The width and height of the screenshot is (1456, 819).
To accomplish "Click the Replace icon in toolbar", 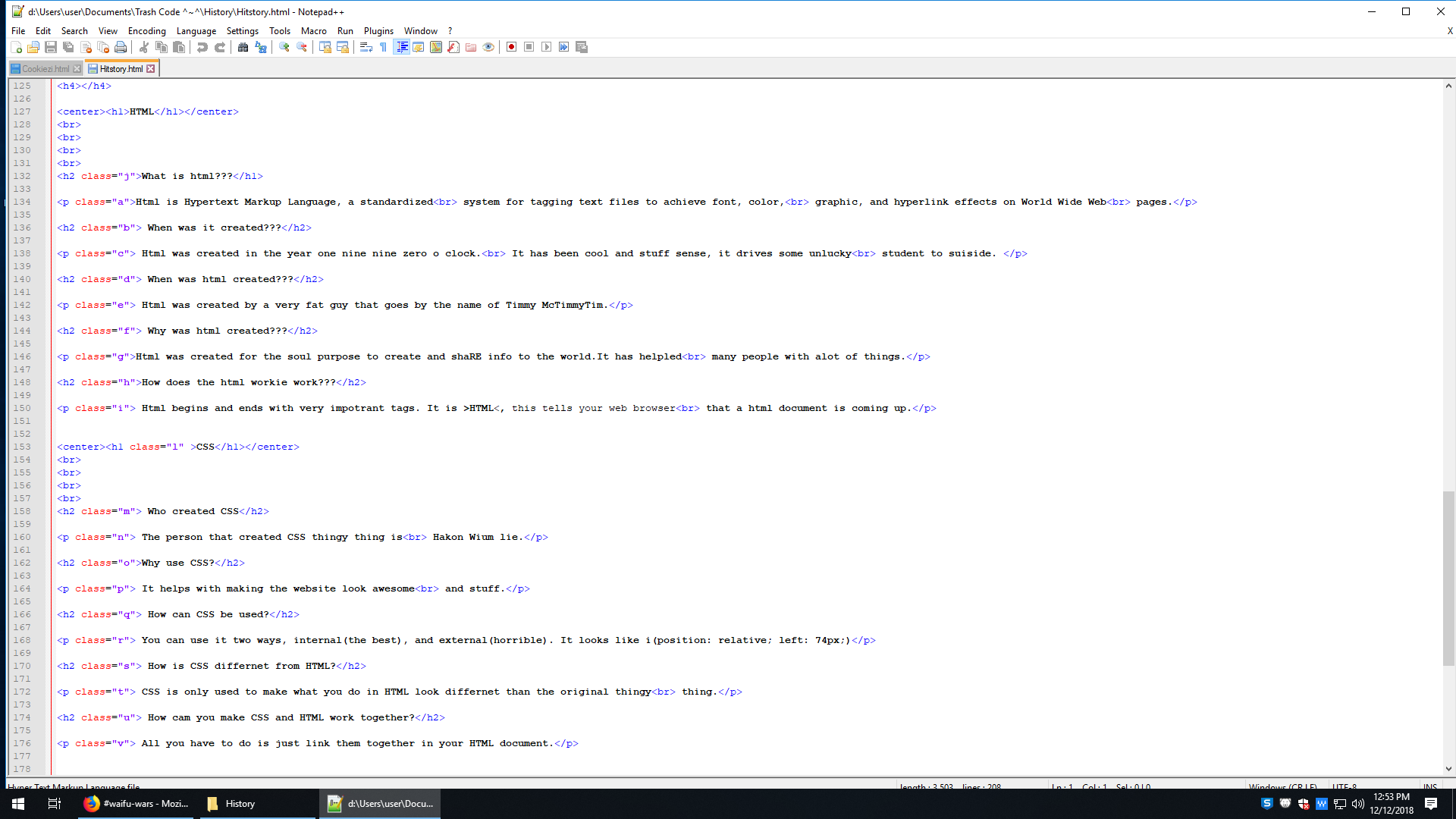I will click(261, 47).
